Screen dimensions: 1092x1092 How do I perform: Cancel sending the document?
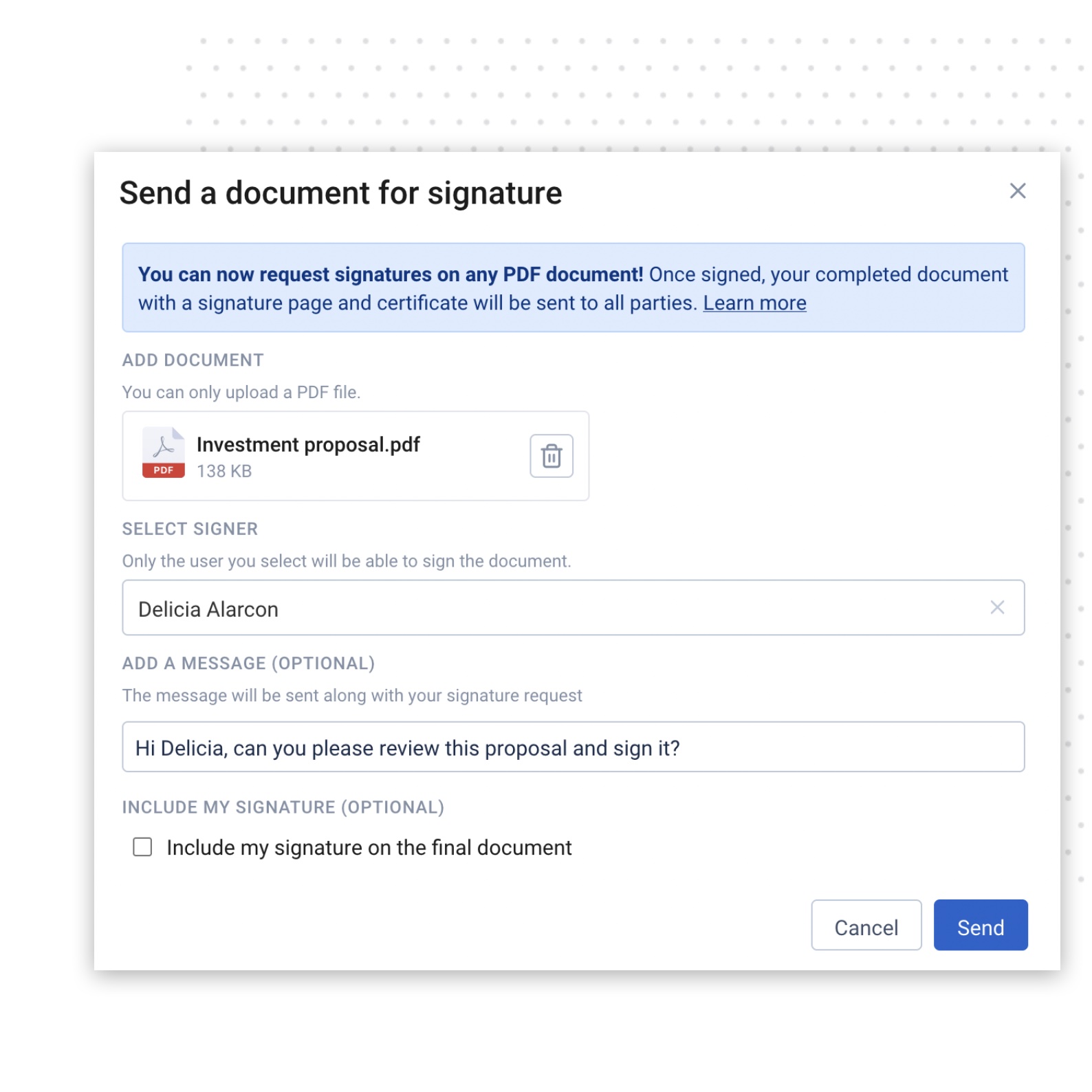coord(866,925)
